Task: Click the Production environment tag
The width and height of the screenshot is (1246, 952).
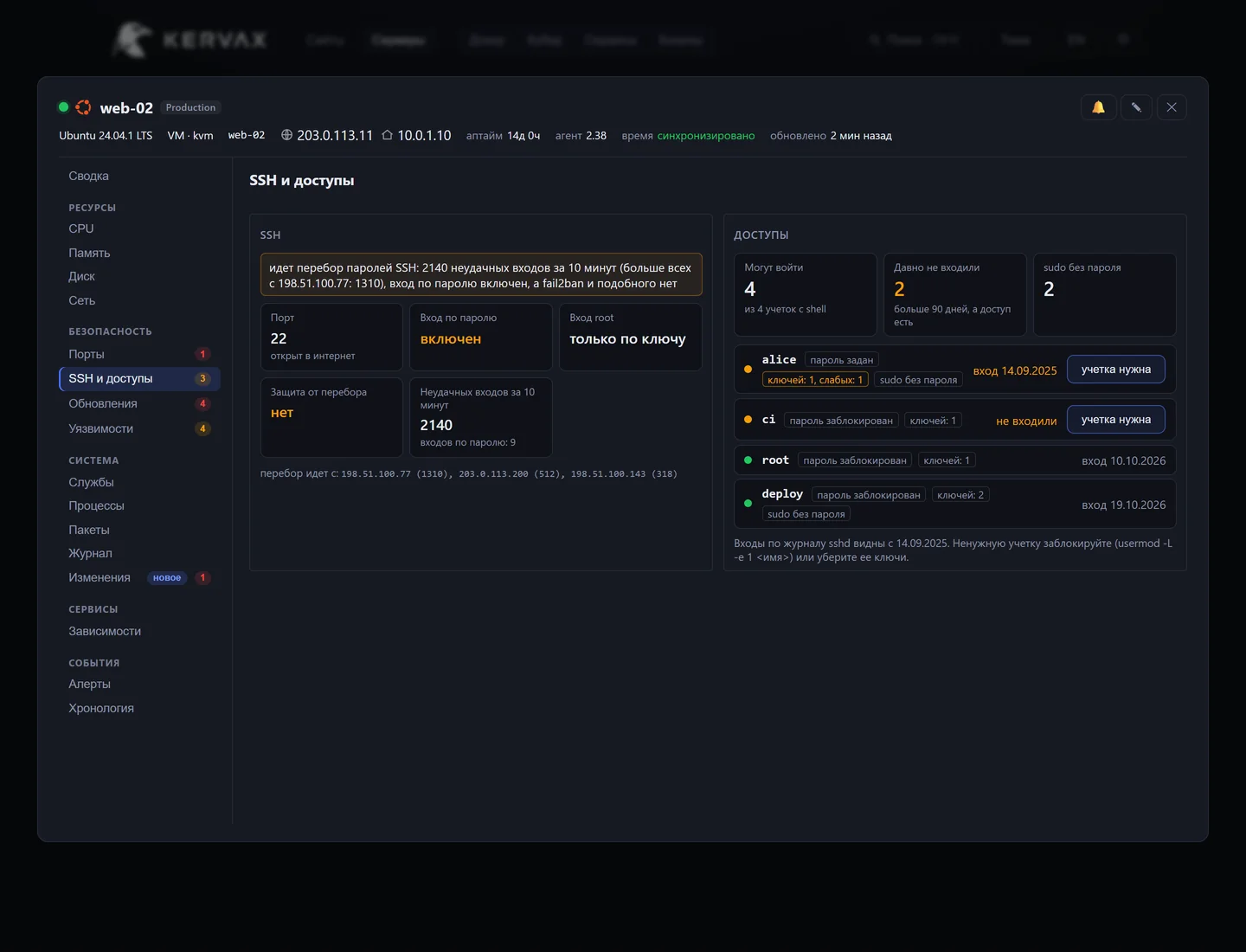Action: (x=190, y=107)
